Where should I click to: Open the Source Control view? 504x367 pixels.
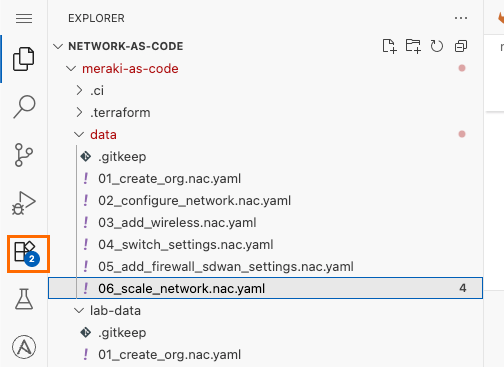pos(24,155)
